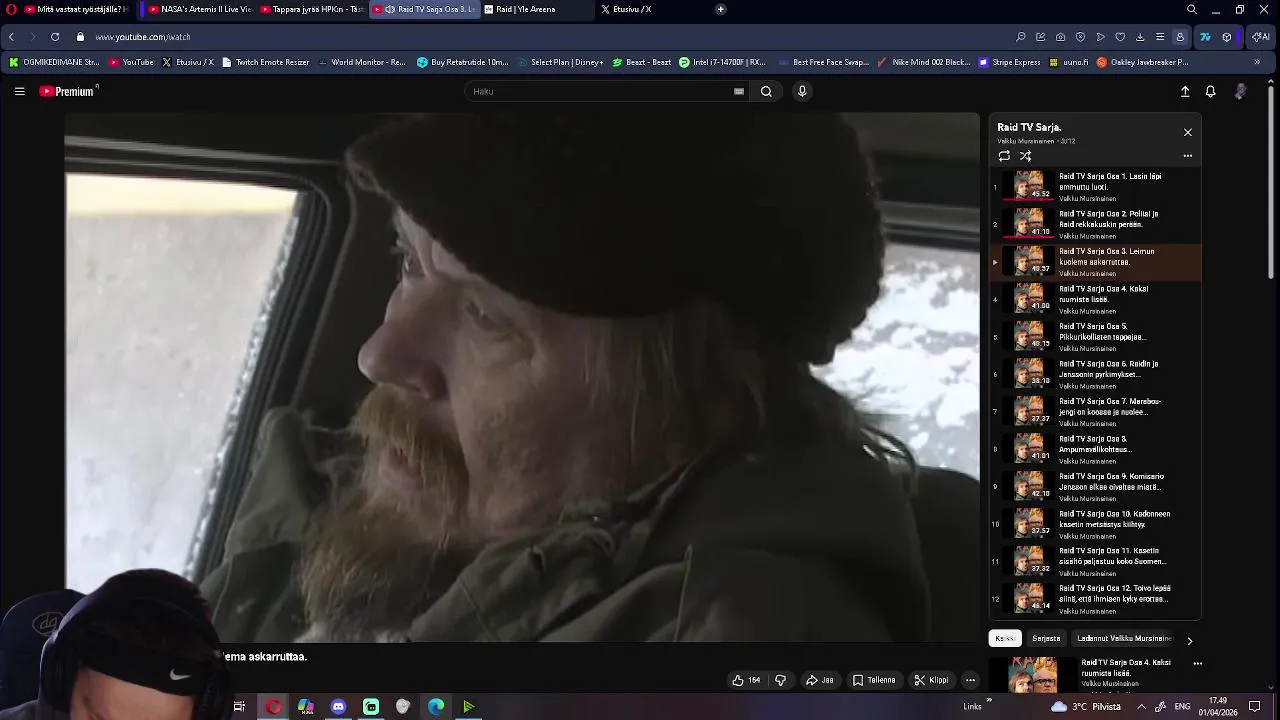Select Raid TV Sarja Osa 5 playlist entry
The width and height of the screenshot is (1280, 720).
pyautogui.click(x=1095, y=336)
